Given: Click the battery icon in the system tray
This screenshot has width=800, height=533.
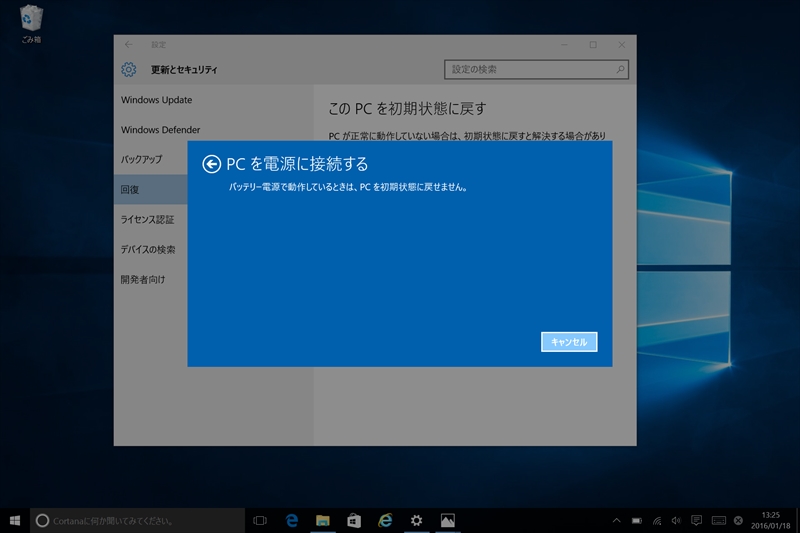Looking at the screenshot, I should coord(637,521).
